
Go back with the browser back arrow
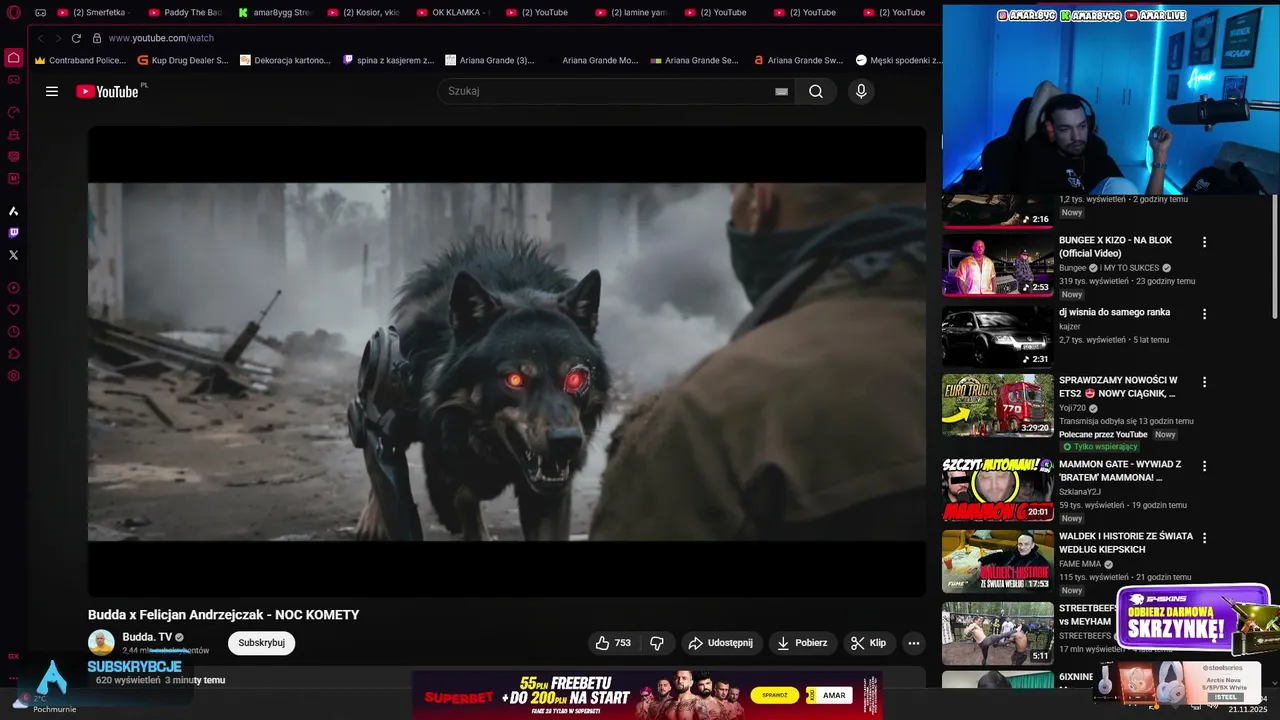(41, 38)
